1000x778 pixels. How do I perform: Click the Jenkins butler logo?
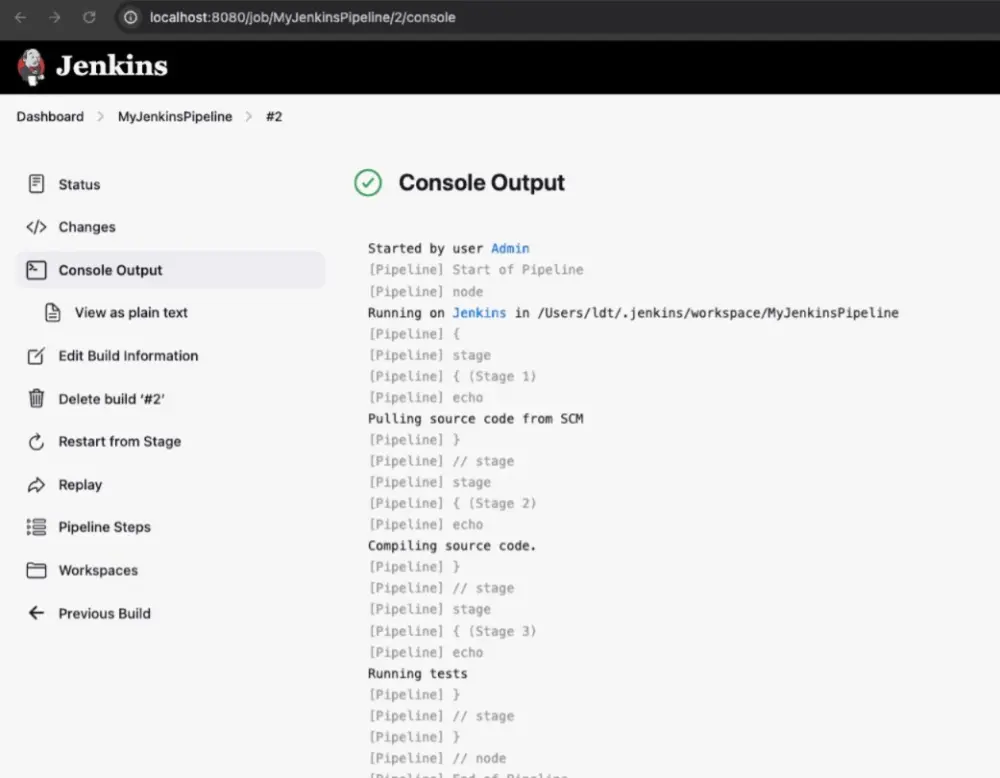[31, 67]
